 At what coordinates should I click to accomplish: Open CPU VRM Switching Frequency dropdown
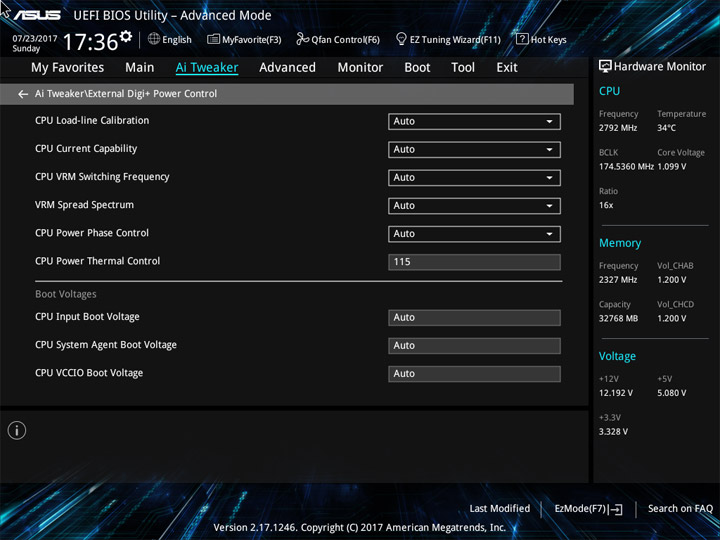coord(474,177)
